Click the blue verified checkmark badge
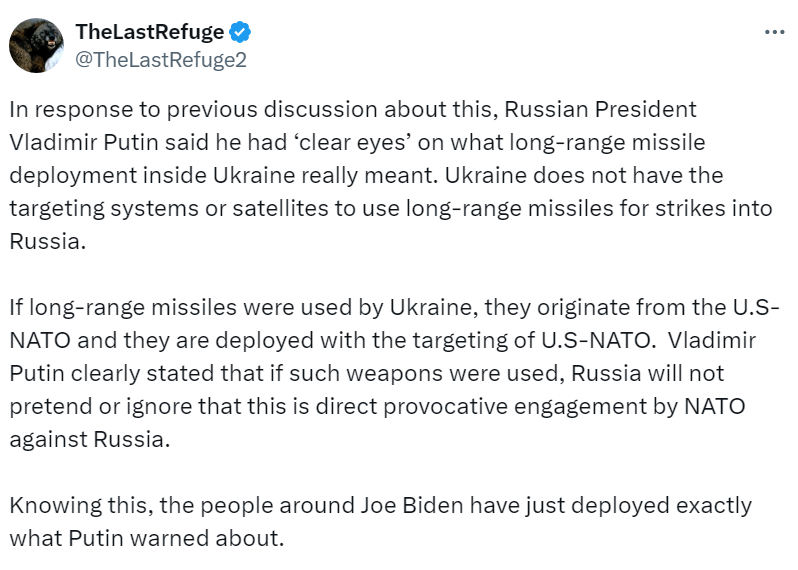The height and width of the screenshot is (570, 798). [x=240, y=32]
